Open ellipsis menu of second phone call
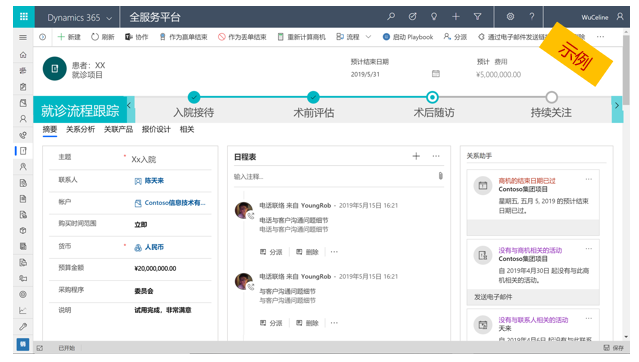 click(334, 323)
